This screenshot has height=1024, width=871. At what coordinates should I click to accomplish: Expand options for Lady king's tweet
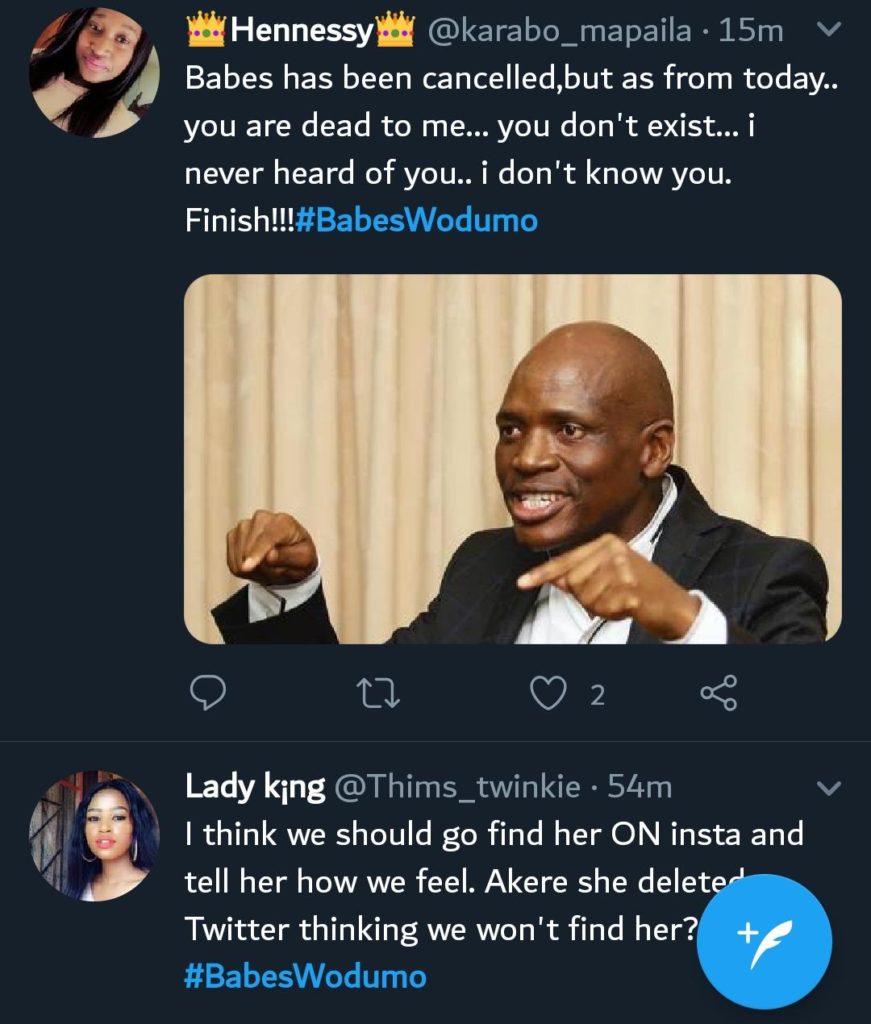point(829,789)
